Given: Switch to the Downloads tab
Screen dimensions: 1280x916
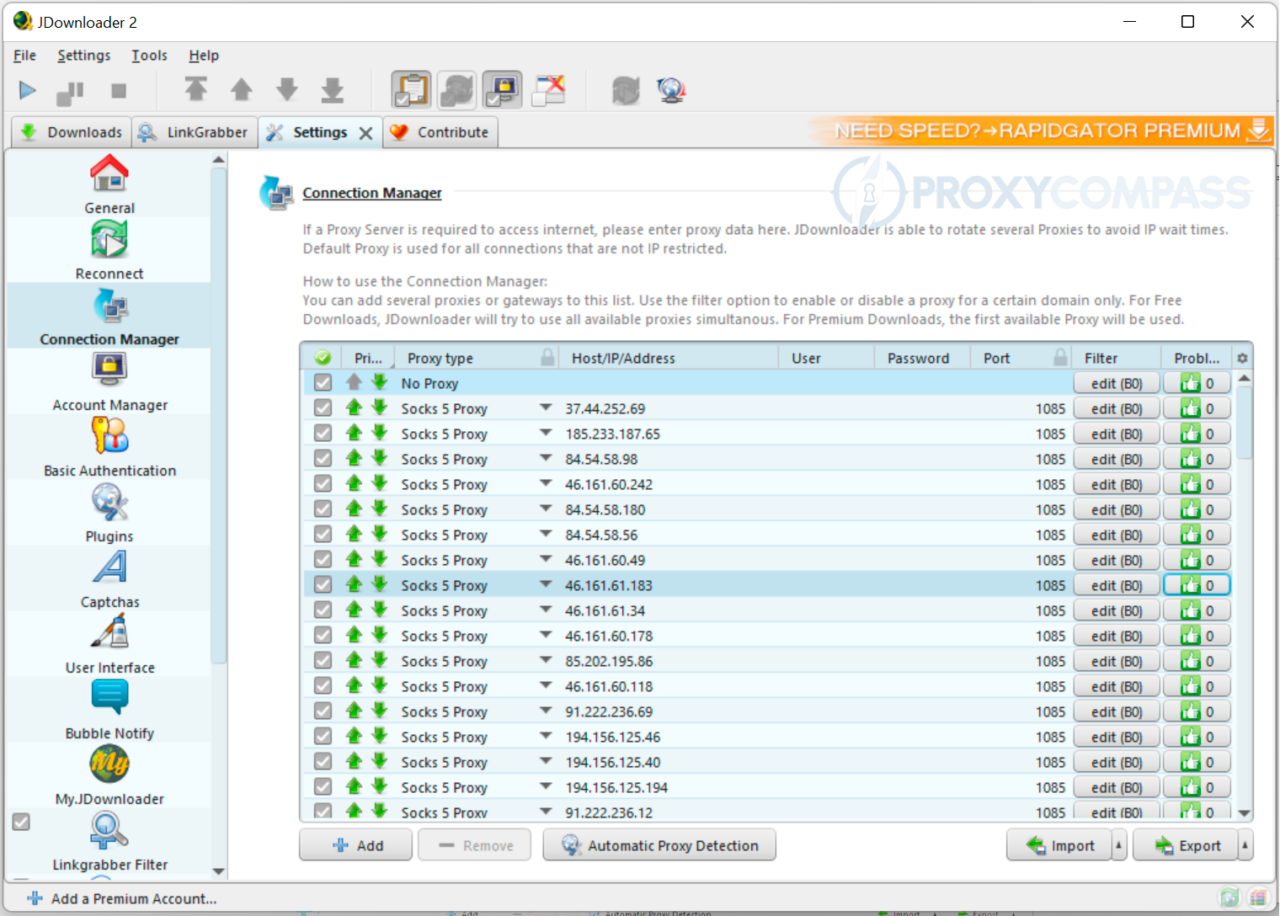Looking at the screenshot, I should [x=70, y=131].
